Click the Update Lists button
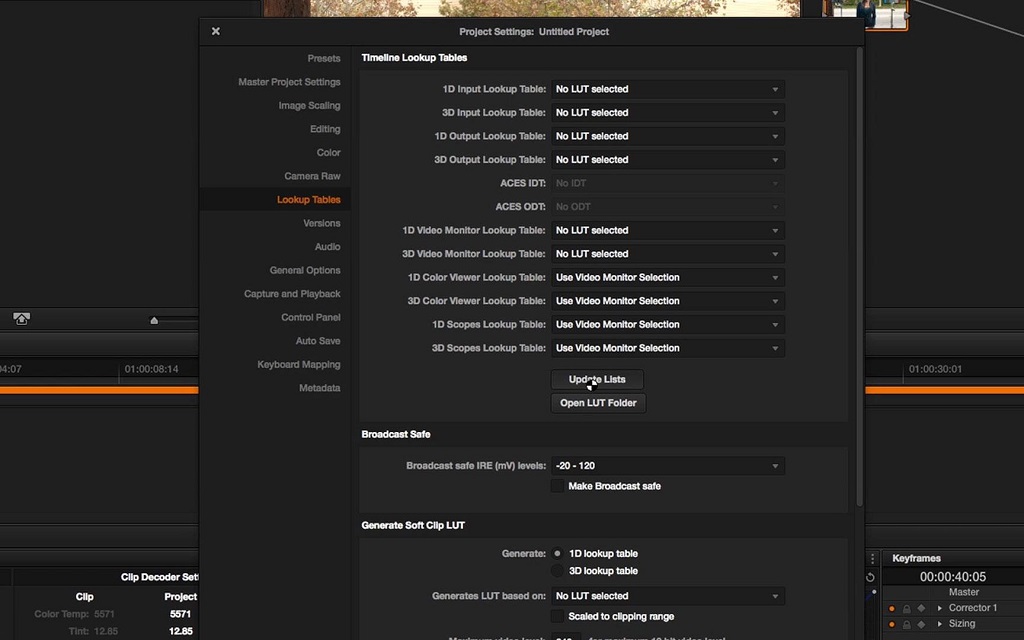This screenshot has width=1024, height=640. (597, 379)
